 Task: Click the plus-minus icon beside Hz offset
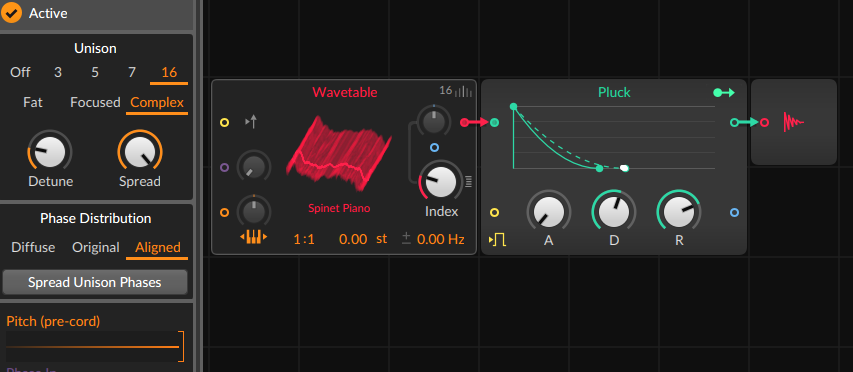406,238
